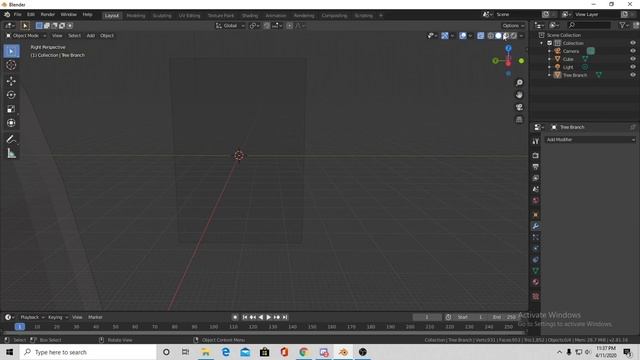This screenshot has height=360, width=640.
Task: Open the World properties tab
Action: coord(536,200)
